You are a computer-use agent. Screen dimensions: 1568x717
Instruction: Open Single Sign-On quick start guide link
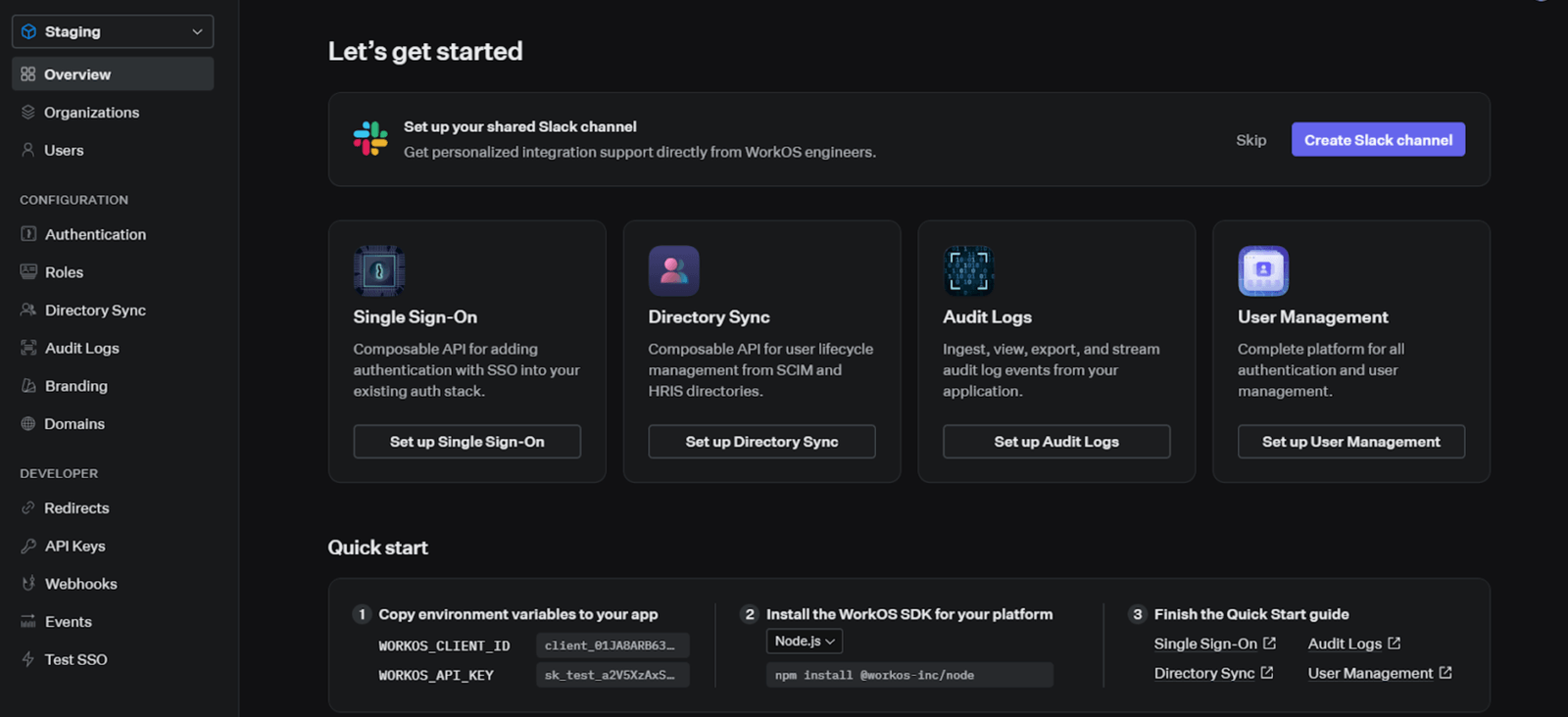(x=1215, y=644)
